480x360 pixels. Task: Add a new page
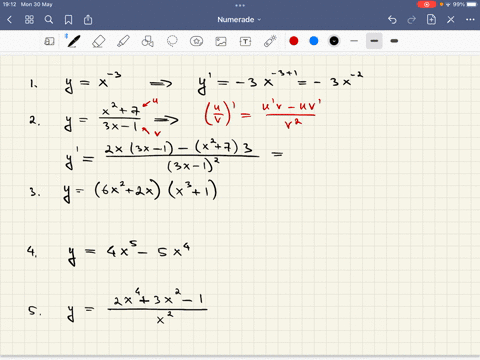pyautogui.click(x=431, y=19)
